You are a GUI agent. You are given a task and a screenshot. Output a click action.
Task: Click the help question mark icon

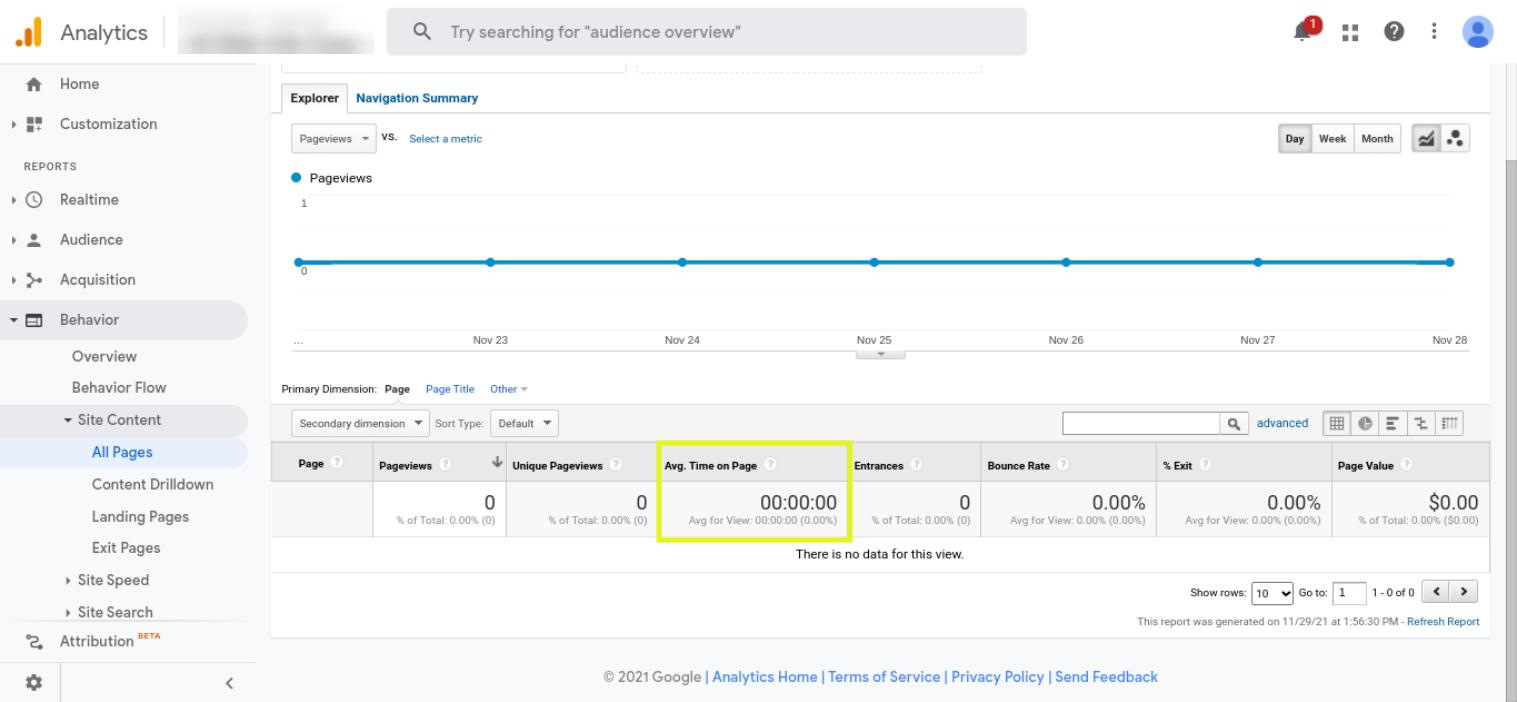click(x=1394, y=32)
